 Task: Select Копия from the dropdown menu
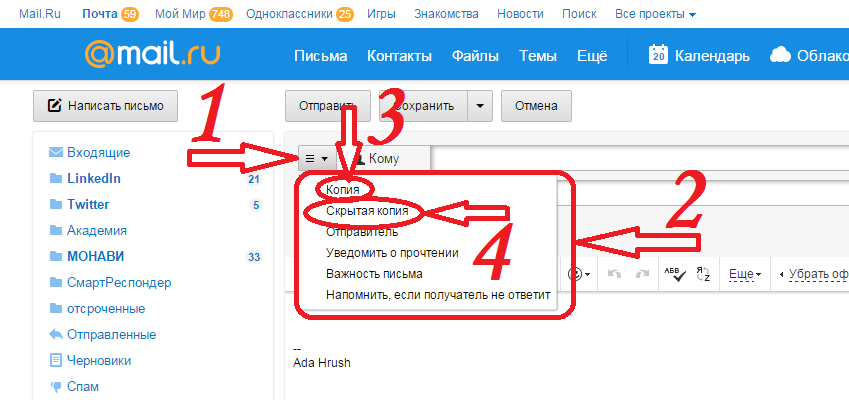coord(343,190)
